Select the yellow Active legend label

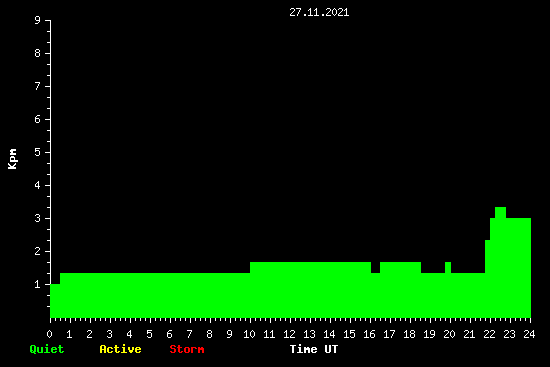[x=120, y=349]
